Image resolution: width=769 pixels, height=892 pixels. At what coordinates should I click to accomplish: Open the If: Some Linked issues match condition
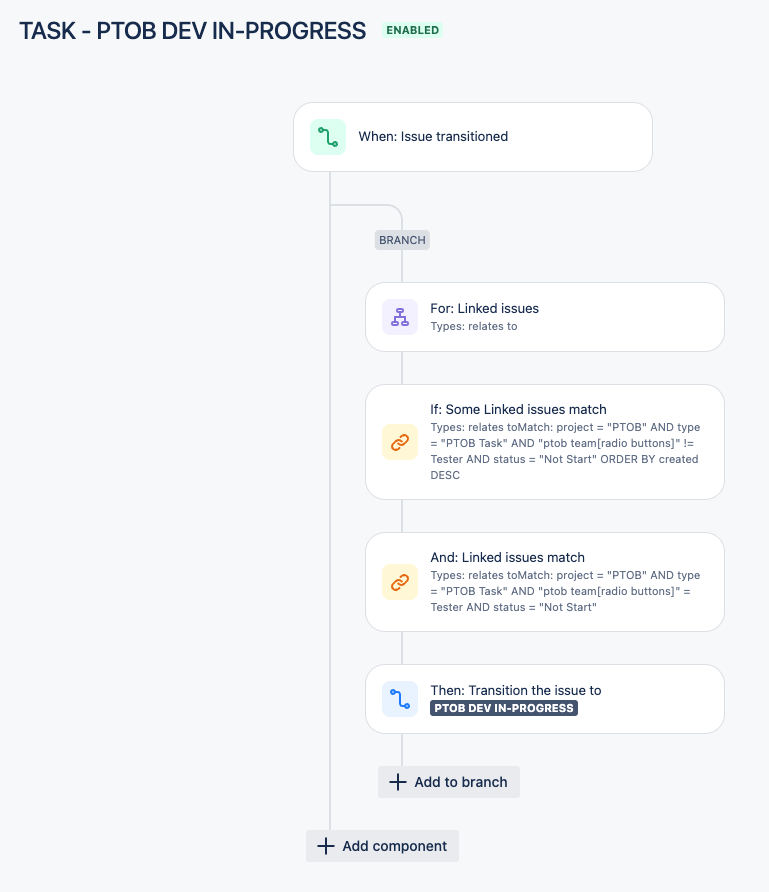545,442
